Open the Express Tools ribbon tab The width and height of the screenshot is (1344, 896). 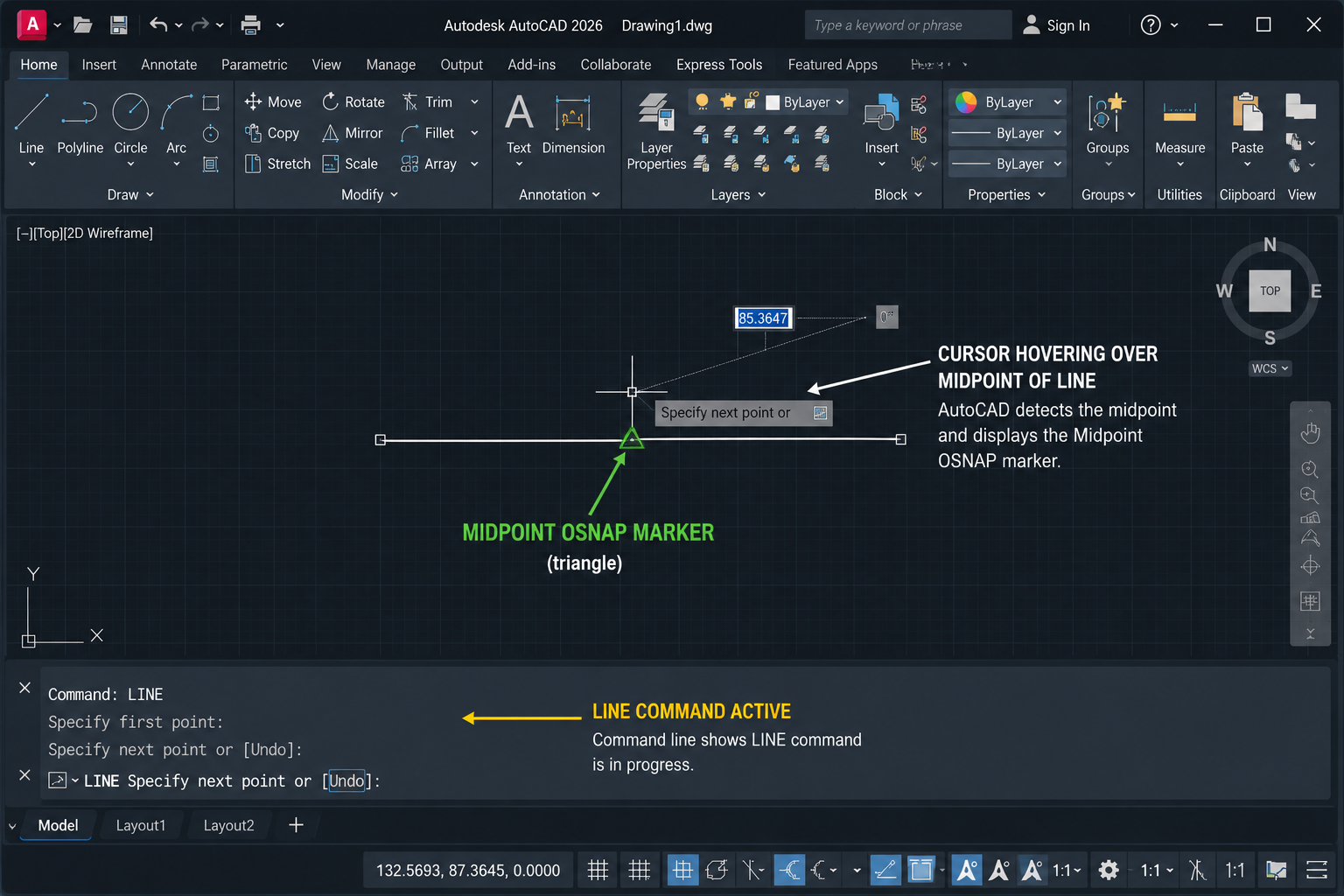pos(718,65)
